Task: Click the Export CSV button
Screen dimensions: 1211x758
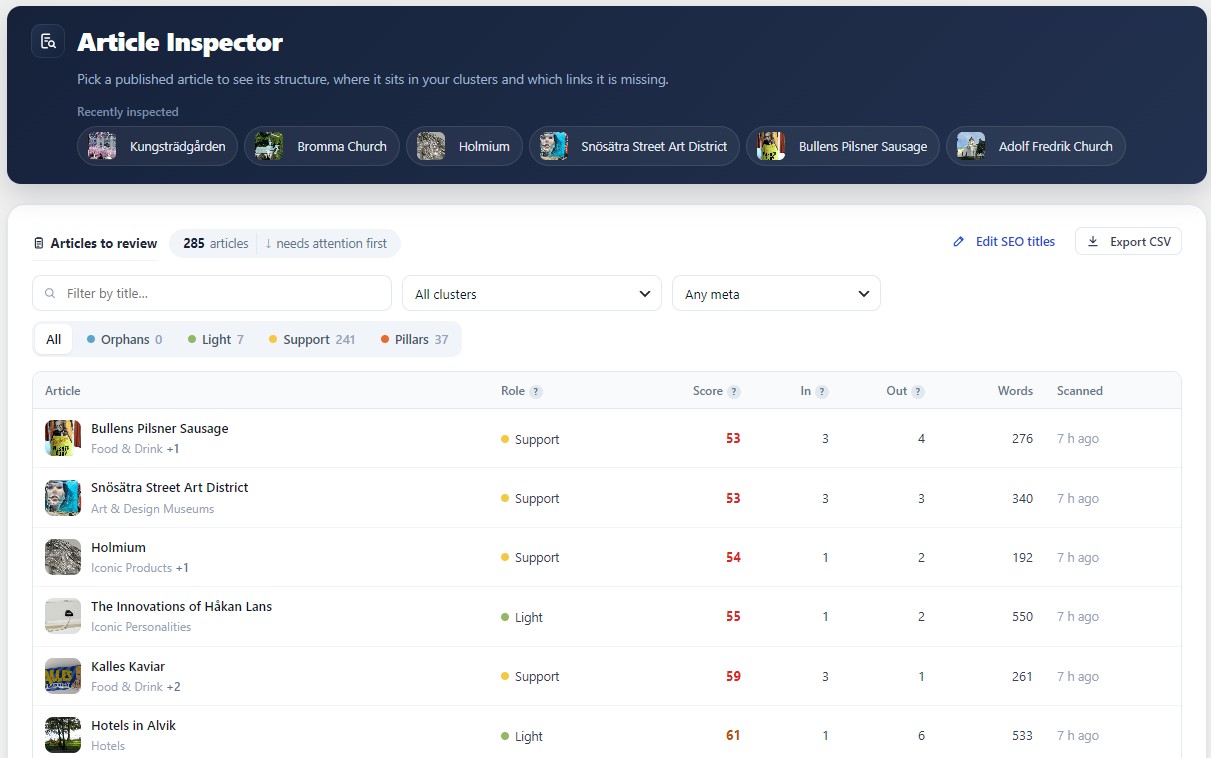Action: tap(1128, 242)
